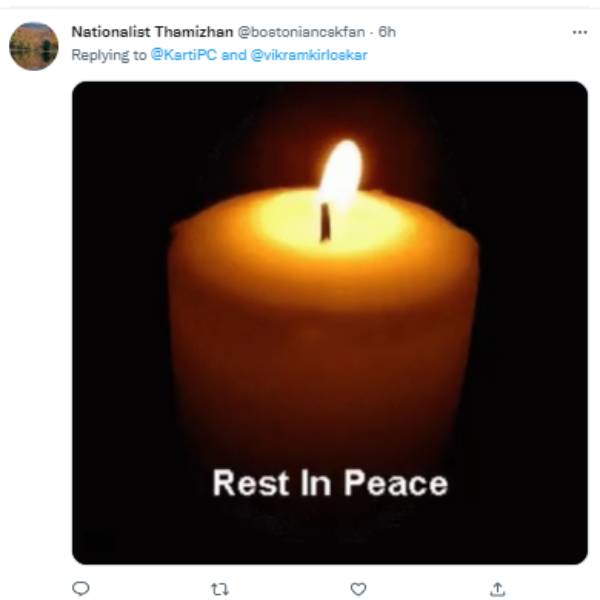Viewport: 600px width, 600px height.
Task: Click the orange wax candle body
Action: tap(323, 344)
